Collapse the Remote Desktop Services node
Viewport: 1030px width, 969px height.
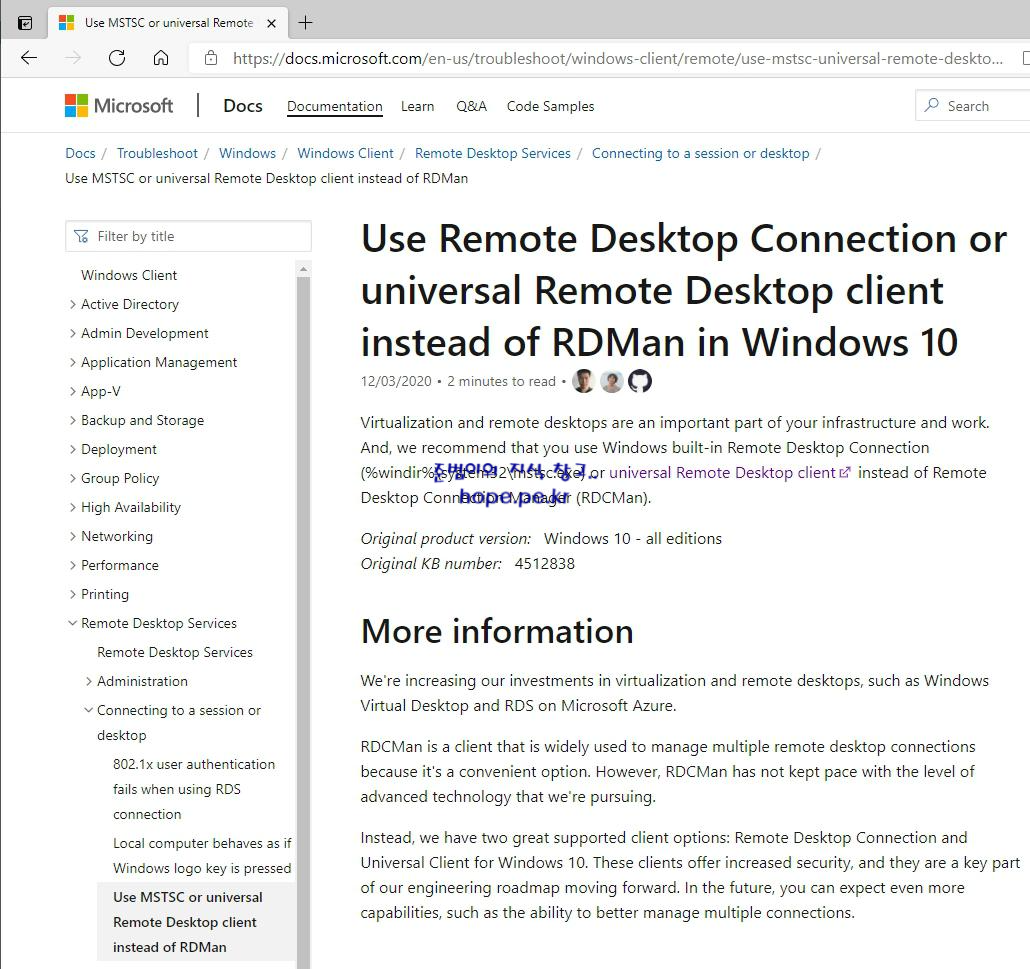[72, 623]
